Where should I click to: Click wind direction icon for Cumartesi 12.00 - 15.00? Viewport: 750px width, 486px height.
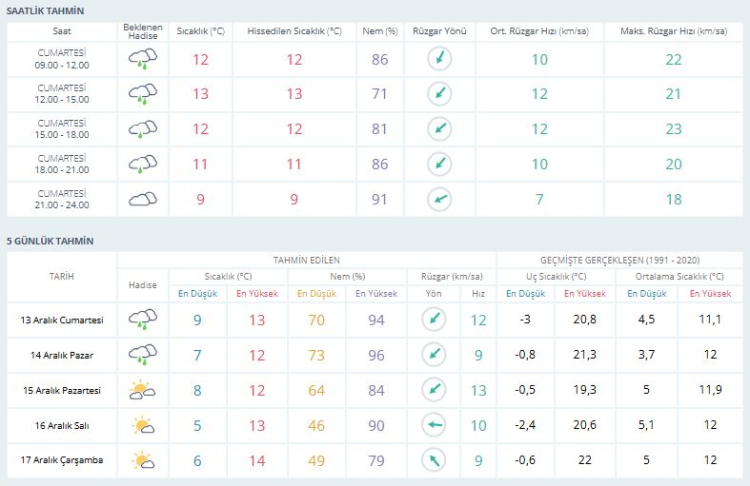point(439,94)
